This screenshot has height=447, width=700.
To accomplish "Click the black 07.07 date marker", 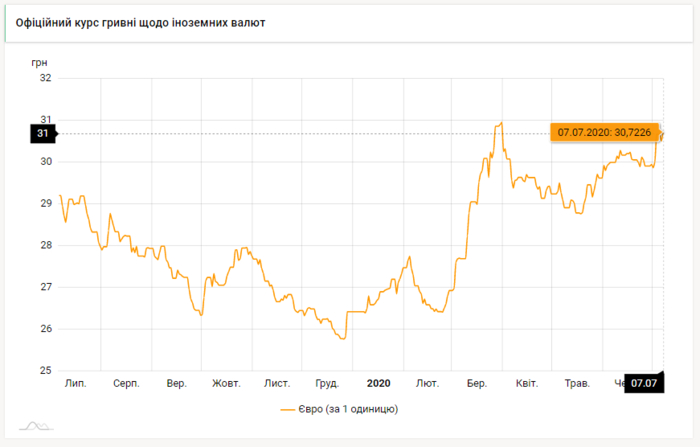I will [x=643, y=383].
